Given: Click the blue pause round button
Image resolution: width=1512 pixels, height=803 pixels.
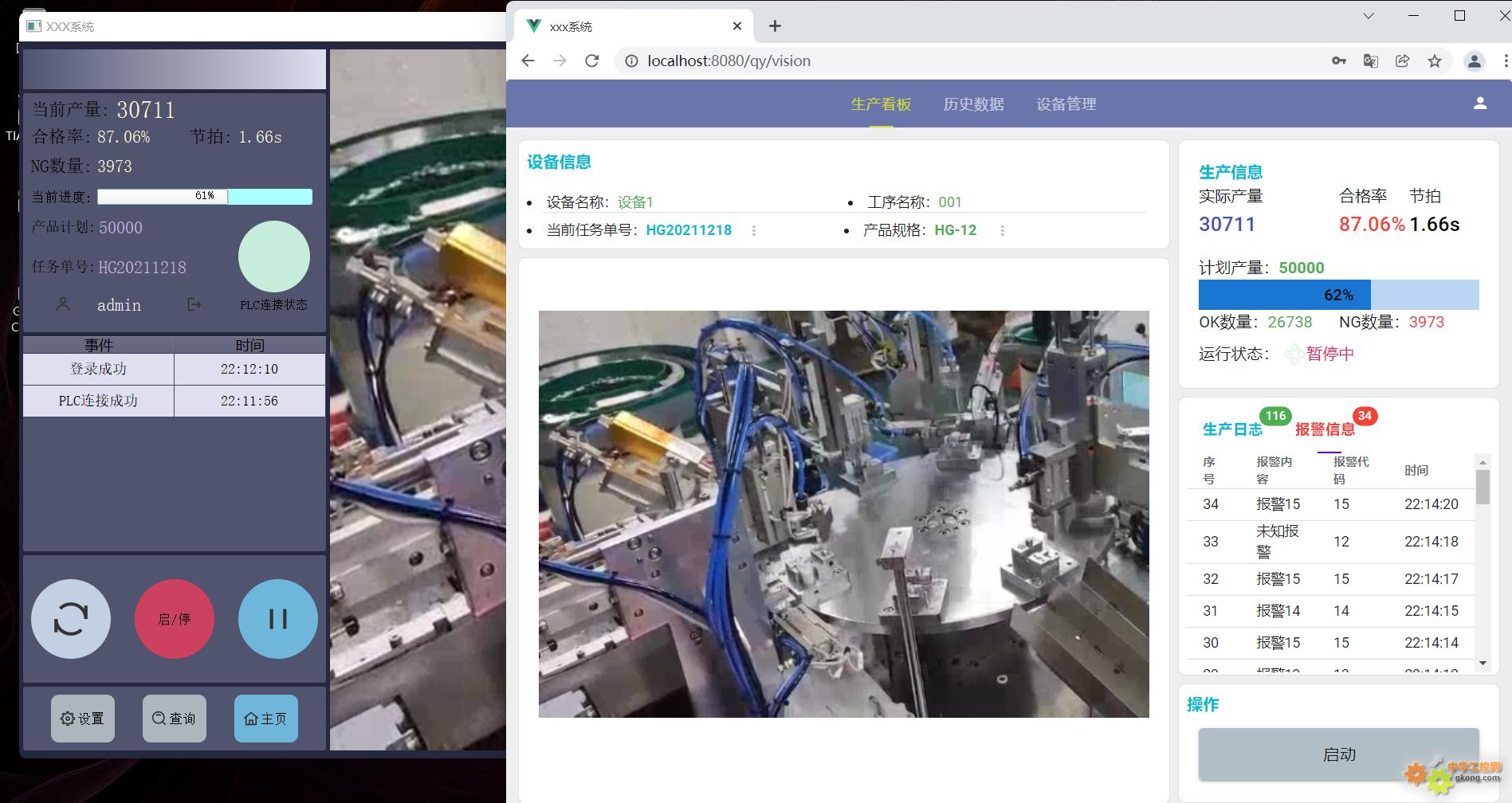Looking at the screenshot, I should (x=277, y=619).
